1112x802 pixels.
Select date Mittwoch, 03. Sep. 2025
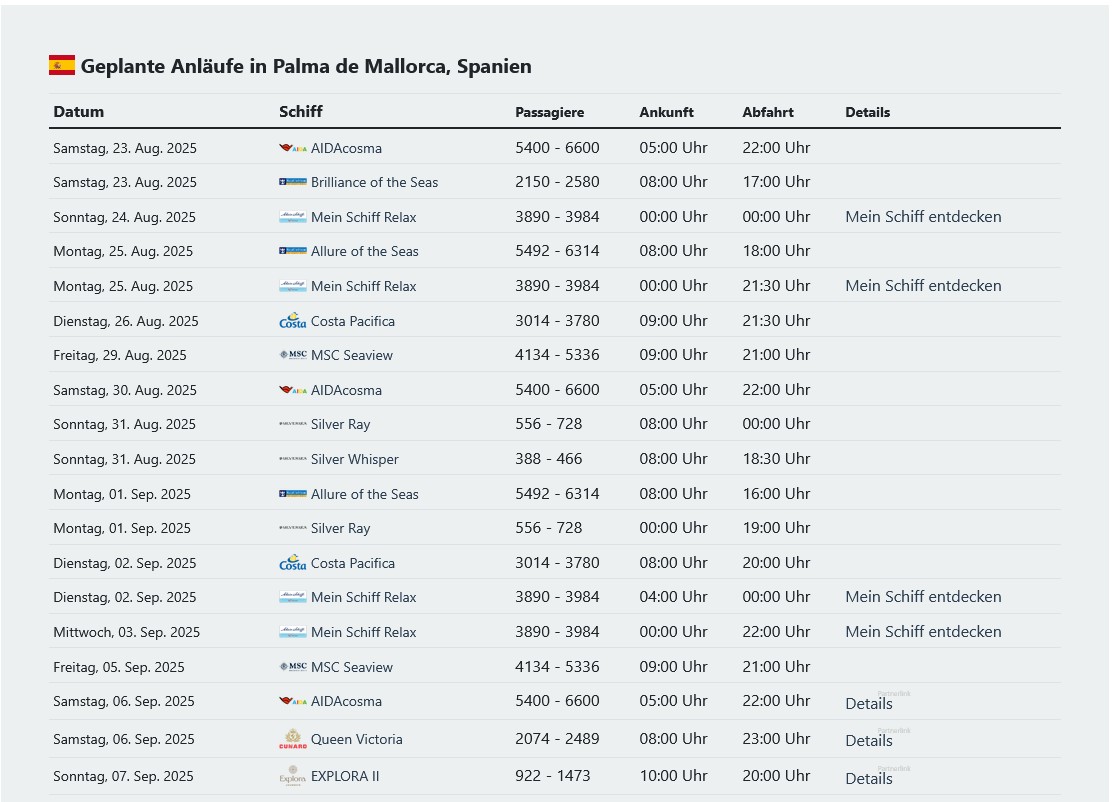(x=126, y=632)
